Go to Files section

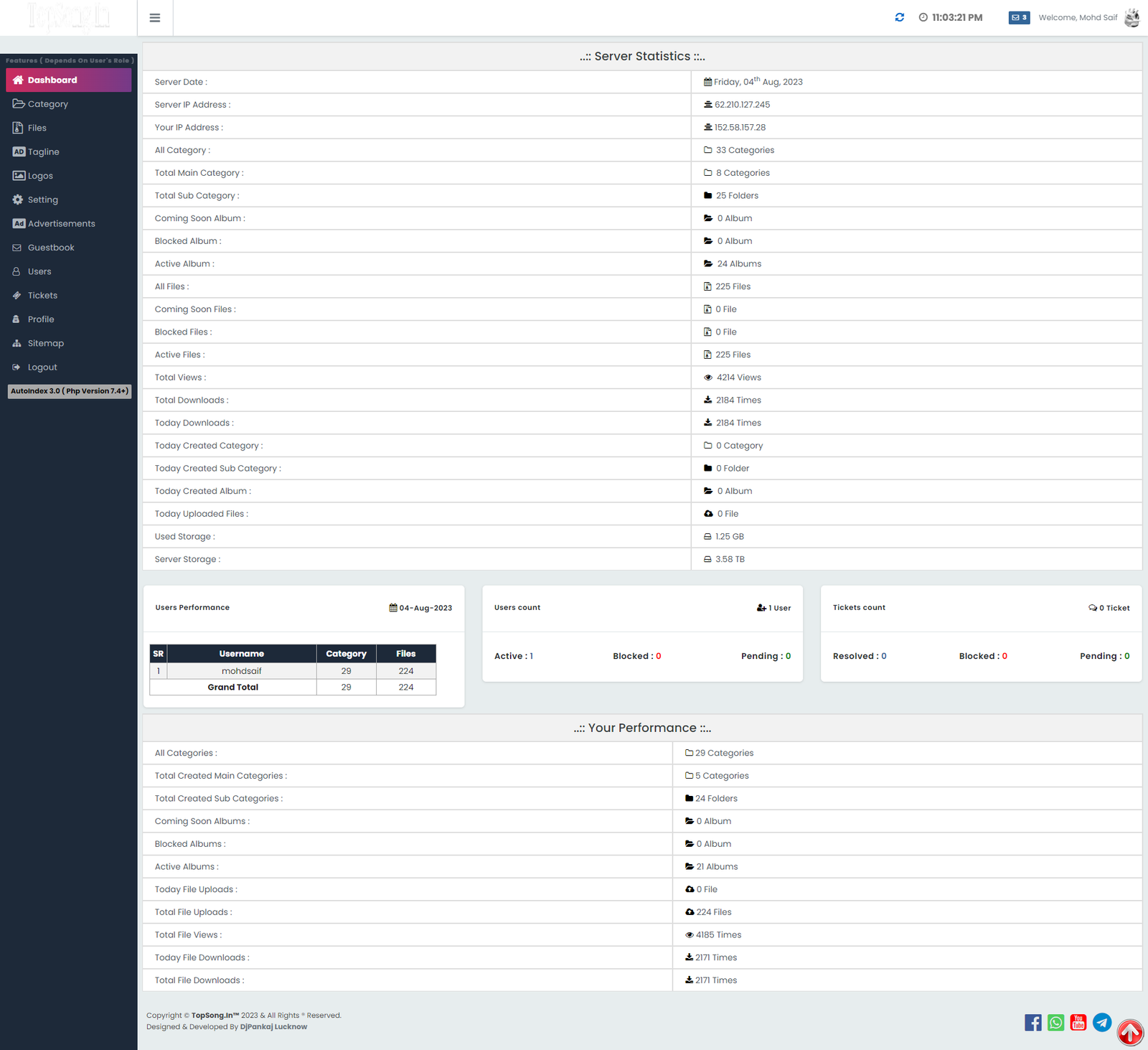[37, 128]
